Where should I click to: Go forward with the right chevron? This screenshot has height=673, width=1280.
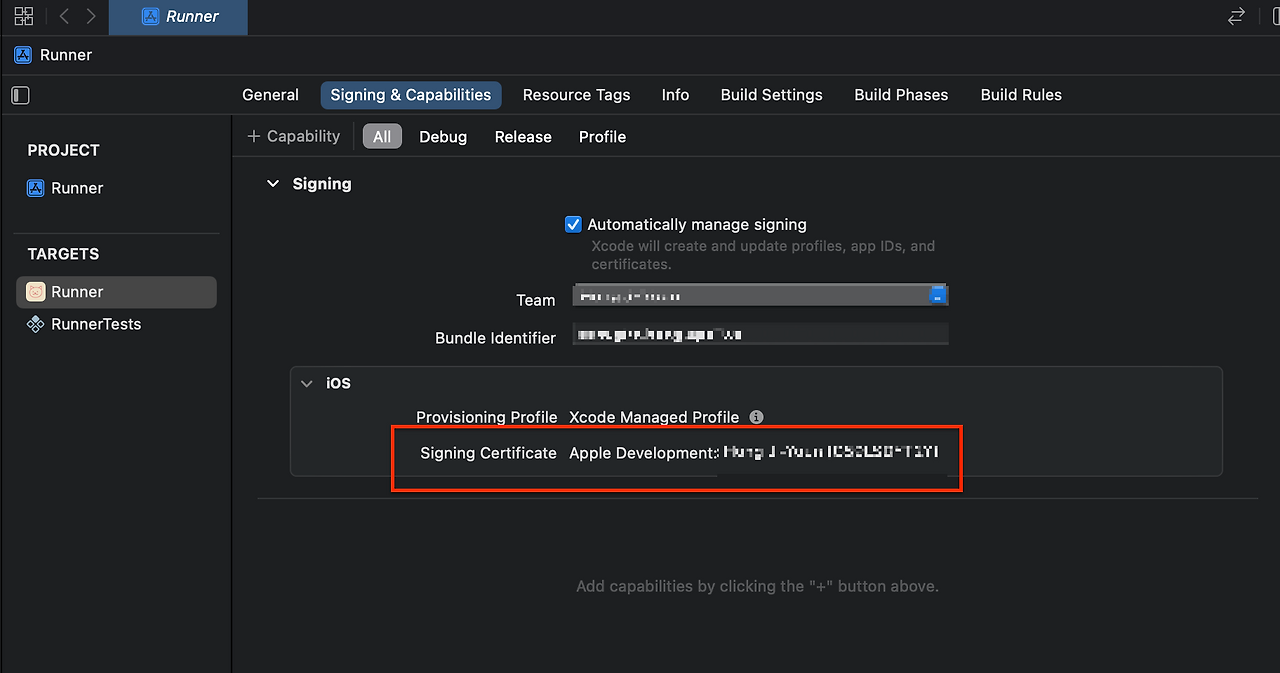point(92,16)
